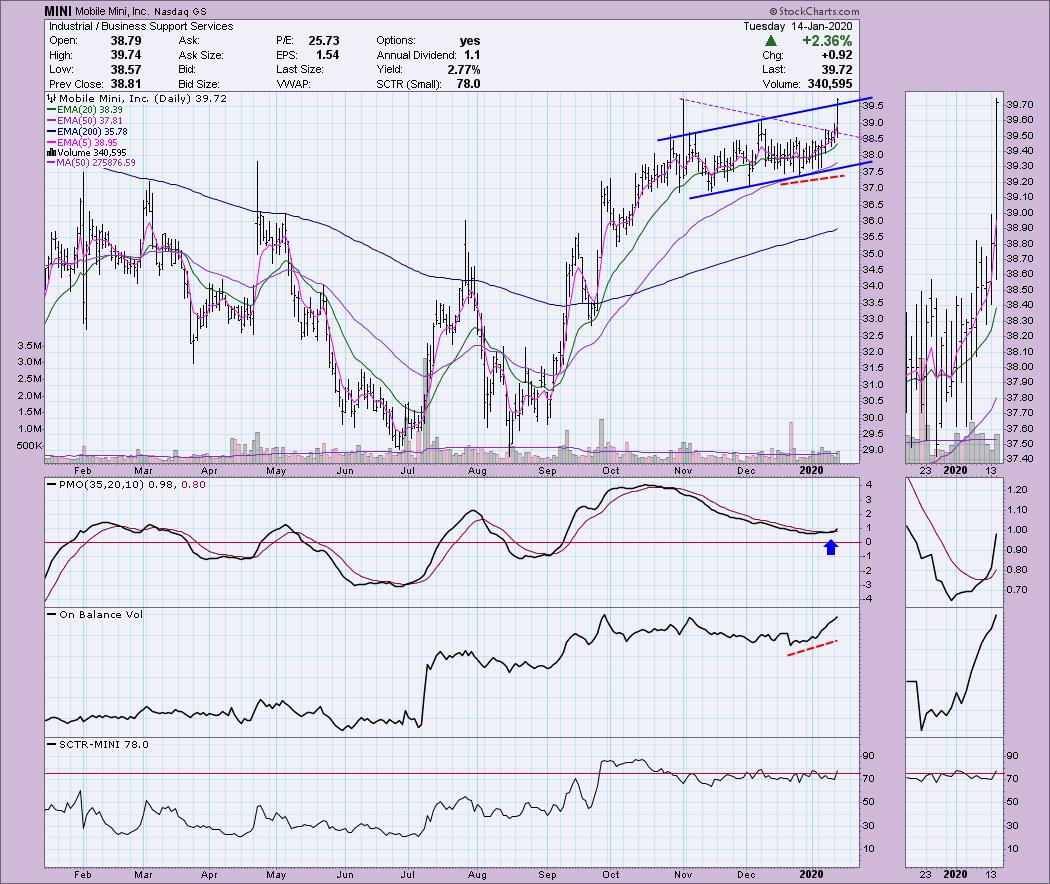Click the Options value 'yes'
Viewport: 1050px width, 884px height.
(470, 41)
